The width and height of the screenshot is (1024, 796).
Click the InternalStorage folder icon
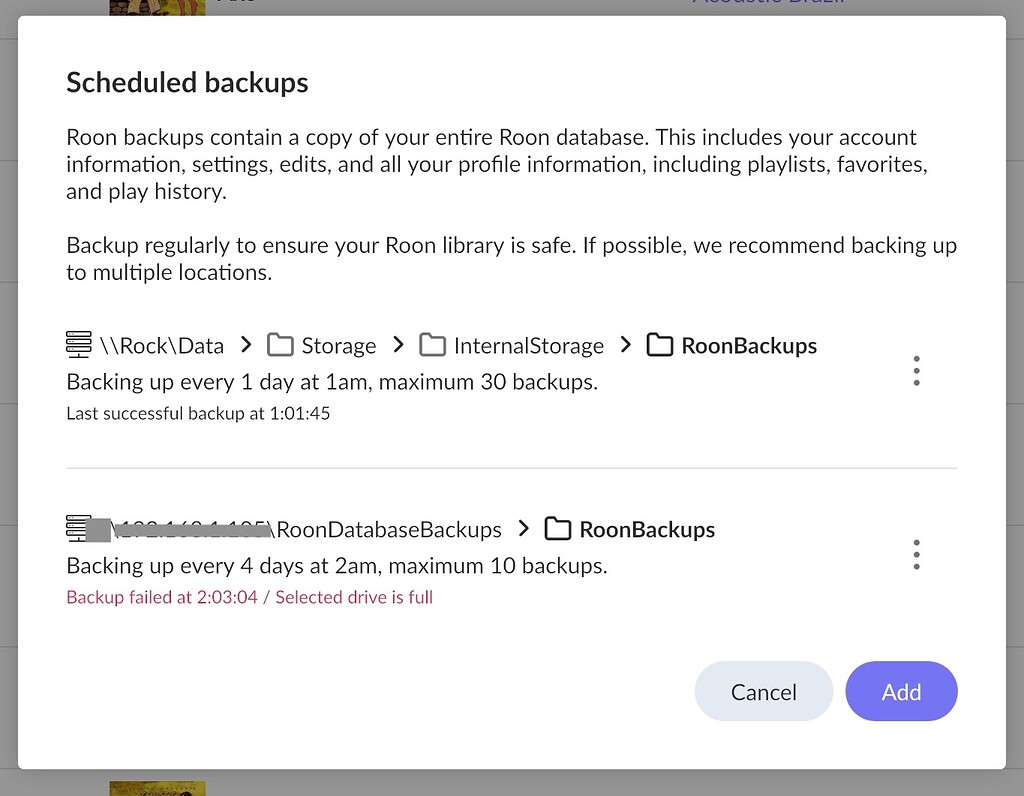(x=432, y=344)
